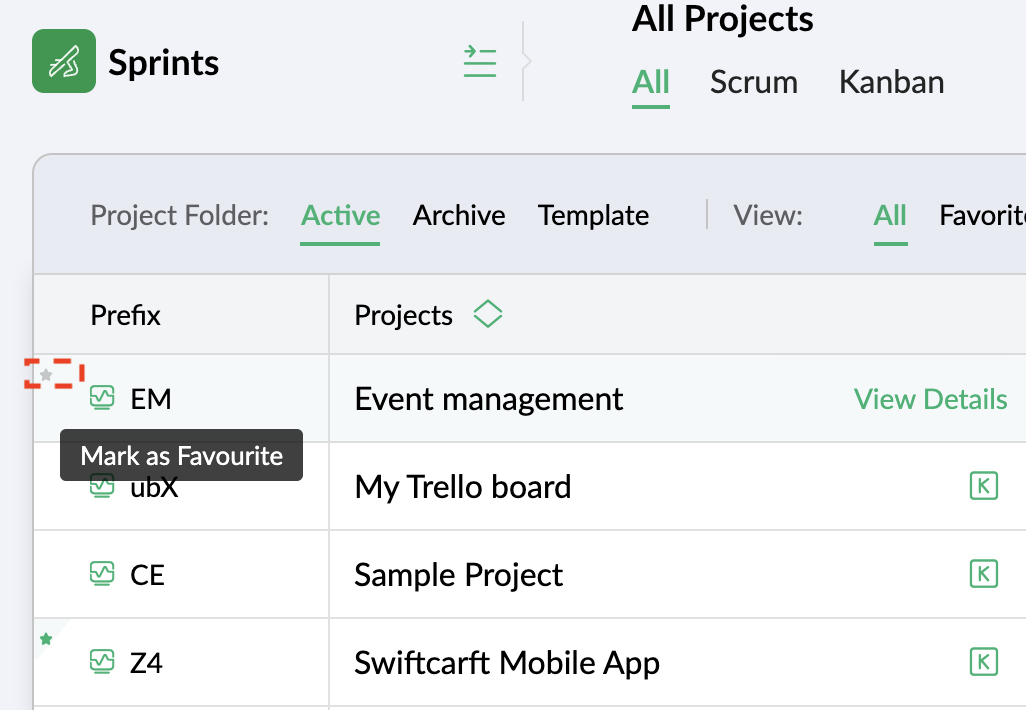This screenshot has width=1026, height=710.
Task: Select the Archive project folder
Action: tap(459, 215)
